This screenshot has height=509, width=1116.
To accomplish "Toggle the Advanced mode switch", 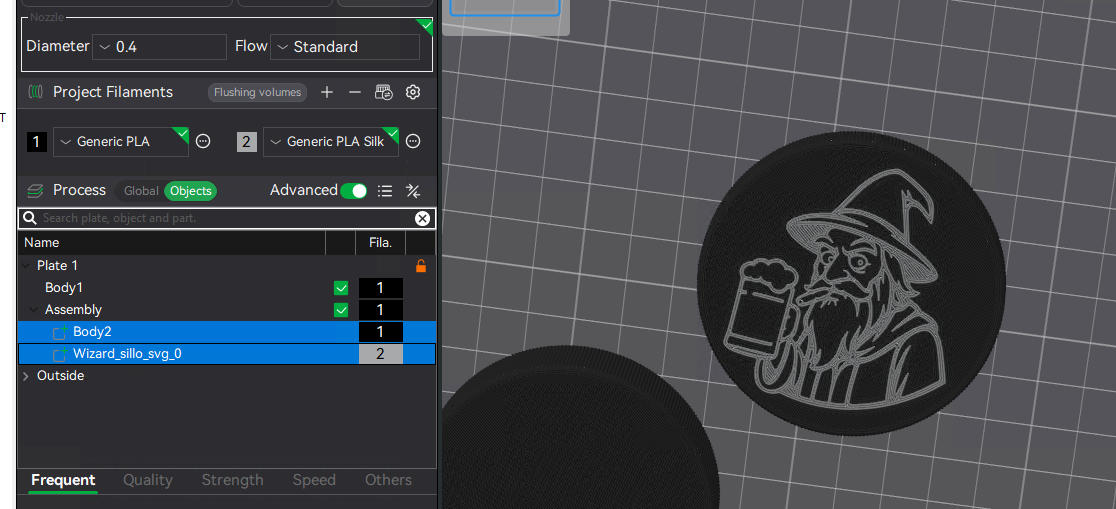I will pyautogui.click(x=353, y=191).
